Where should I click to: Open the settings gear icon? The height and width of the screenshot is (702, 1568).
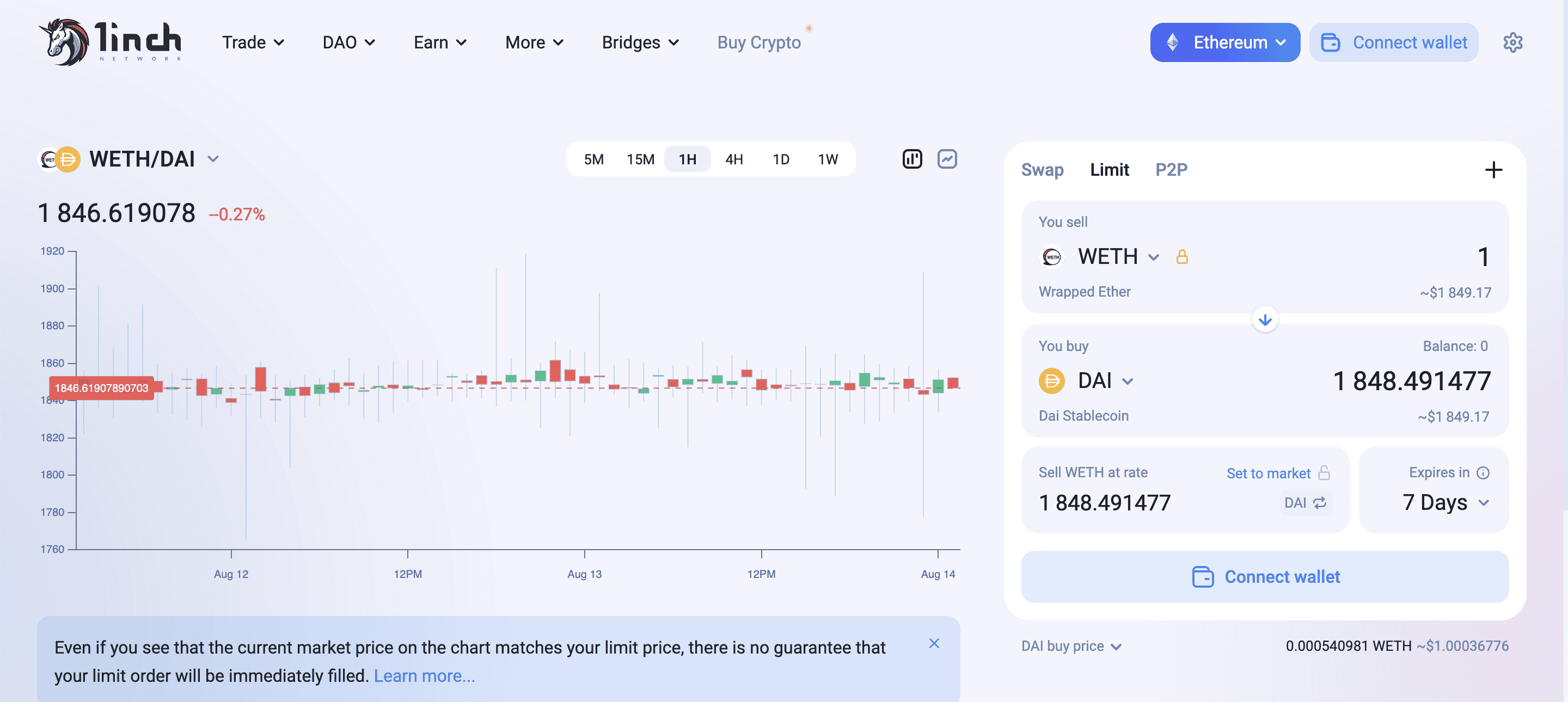pyautogui.click(x=1512, y=42)
